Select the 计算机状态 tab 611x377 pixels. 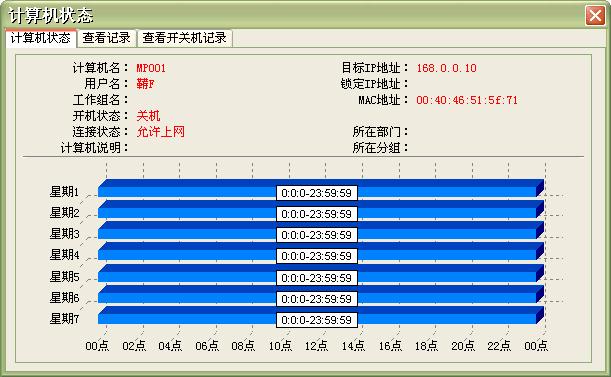(x=41, y=38)
